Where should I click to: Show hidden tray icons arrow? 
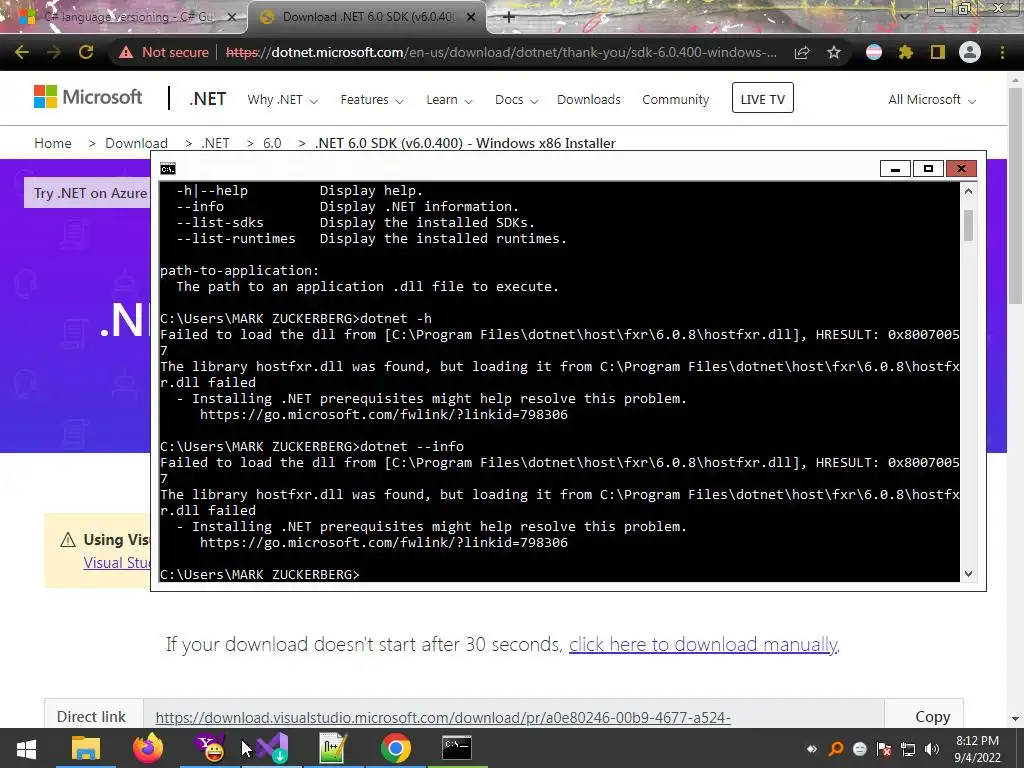point(812,749)
